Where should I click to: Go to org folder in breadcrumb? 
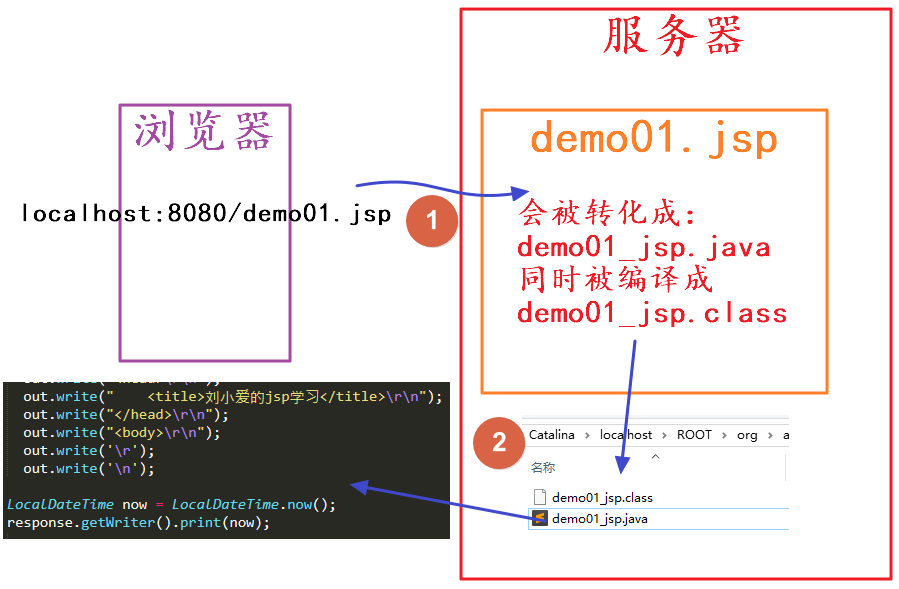(747, 436)
